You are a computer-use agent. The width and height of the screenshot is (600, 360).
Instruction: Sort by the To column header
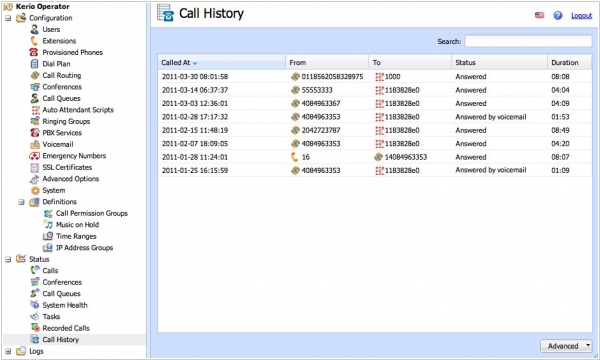point(410,62)
